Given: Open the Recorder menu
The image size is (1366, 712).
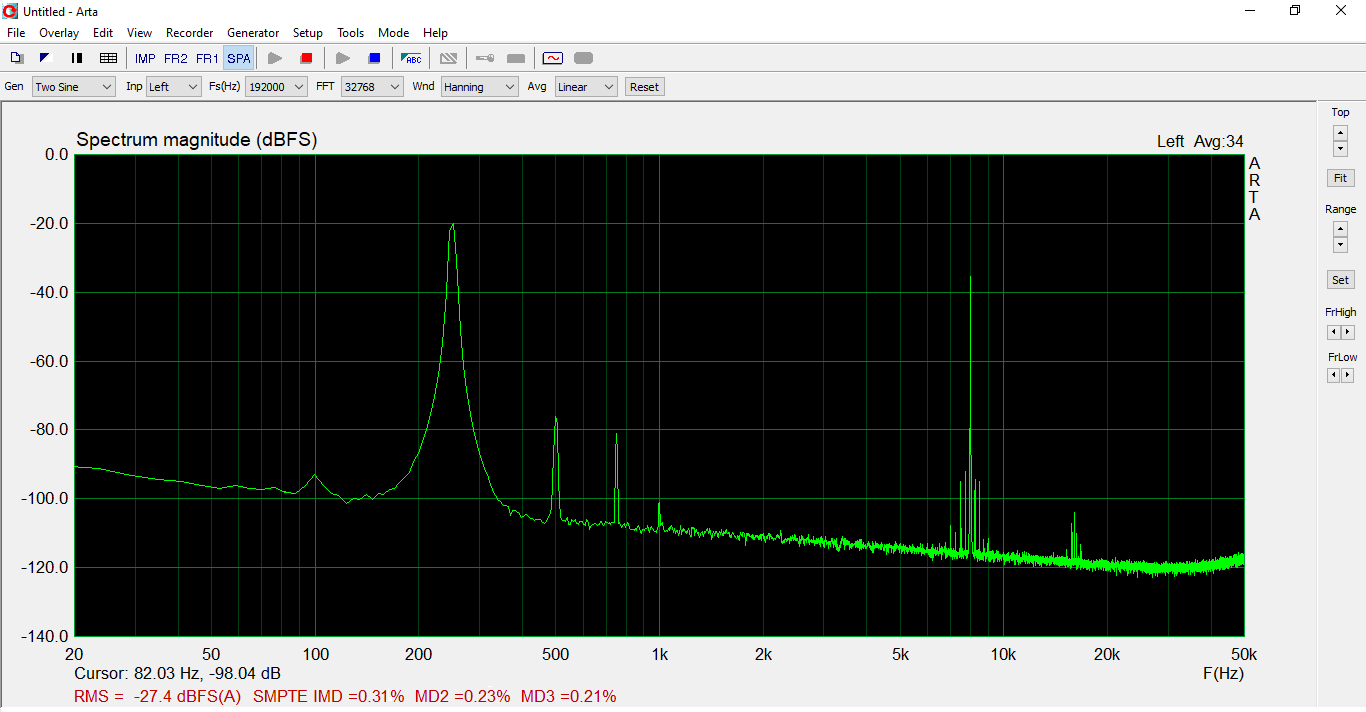Looking at the screenshot, I should tap(190, 33).
